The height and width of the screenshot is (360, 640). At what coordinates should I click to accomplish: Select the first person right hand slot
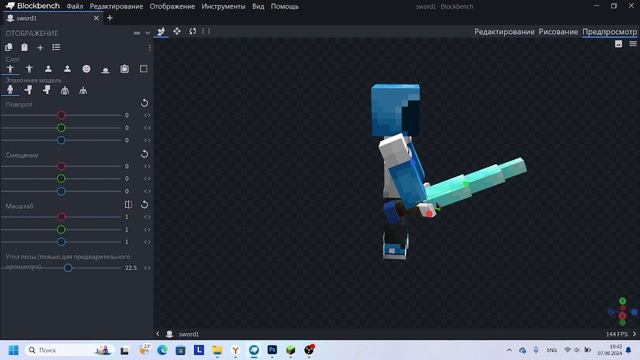(x=48, y=69)
